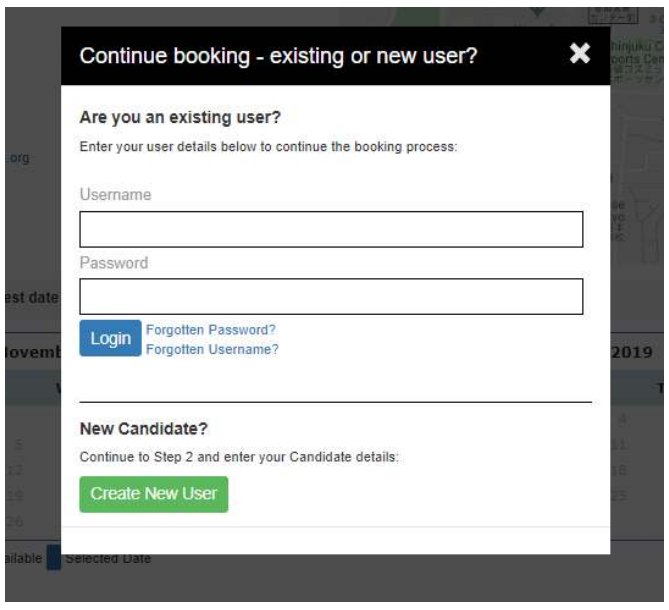Click the green Create New User button
Screen dimensions: 669x610
tap(154, 494)
